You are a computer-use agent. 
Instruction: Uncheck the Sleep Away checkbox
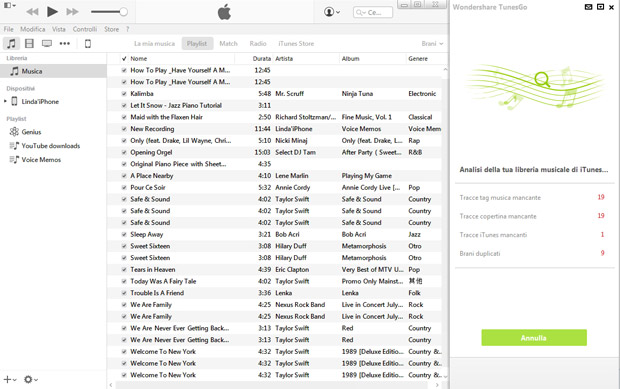124,234
